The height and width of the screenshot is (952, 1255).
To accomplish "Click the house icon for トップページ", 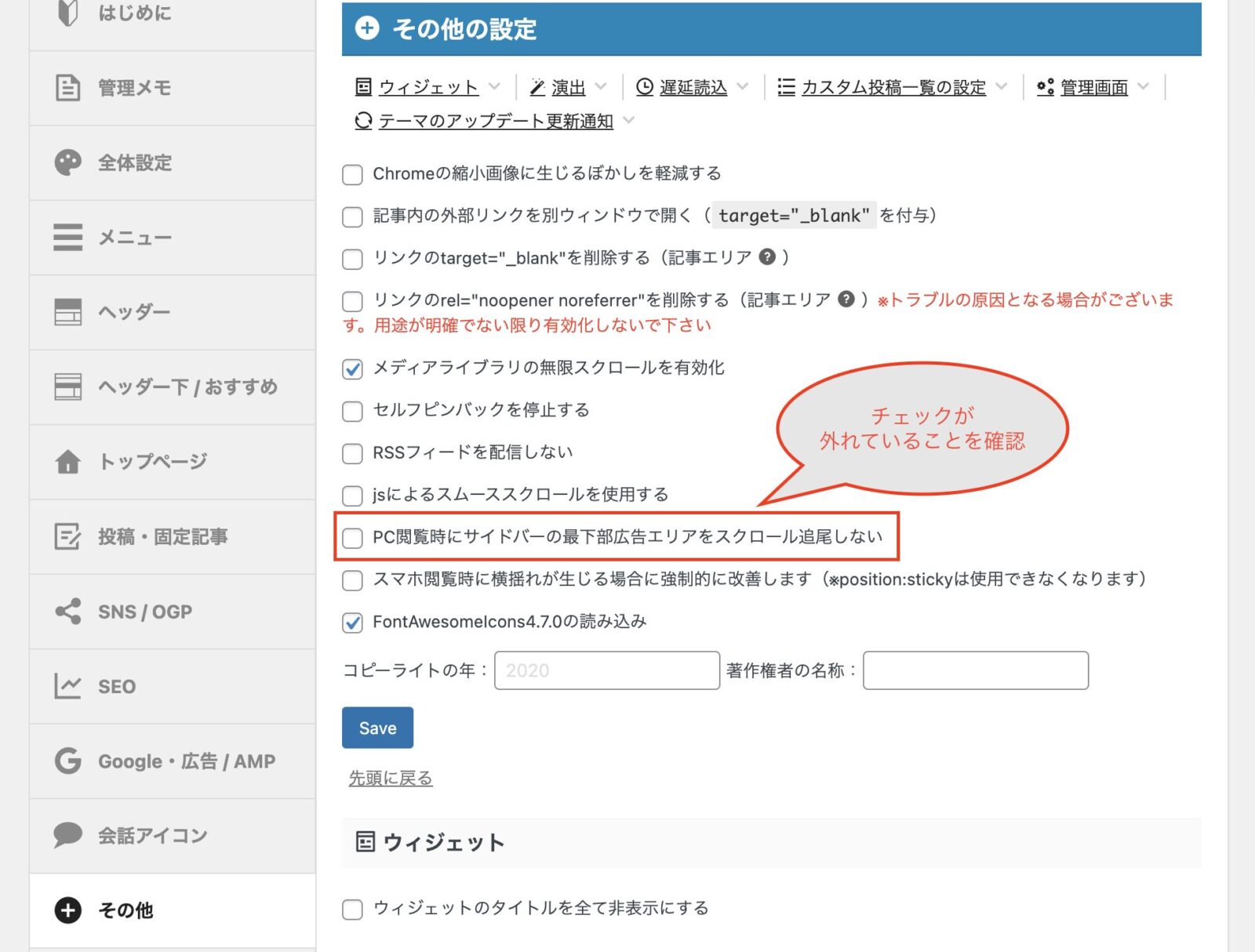I will click(67, 461).
